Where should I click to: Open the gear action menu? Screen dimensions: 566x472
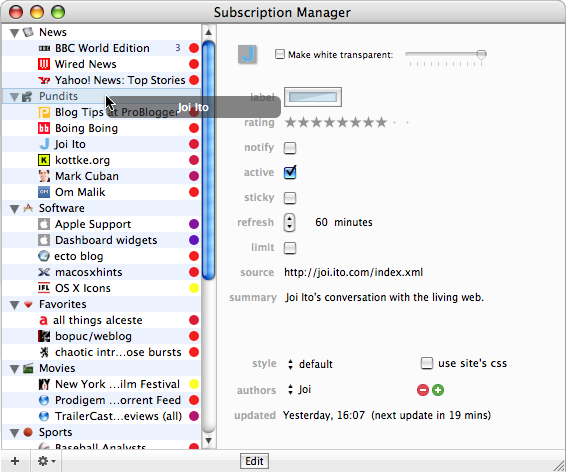point(46,461)
